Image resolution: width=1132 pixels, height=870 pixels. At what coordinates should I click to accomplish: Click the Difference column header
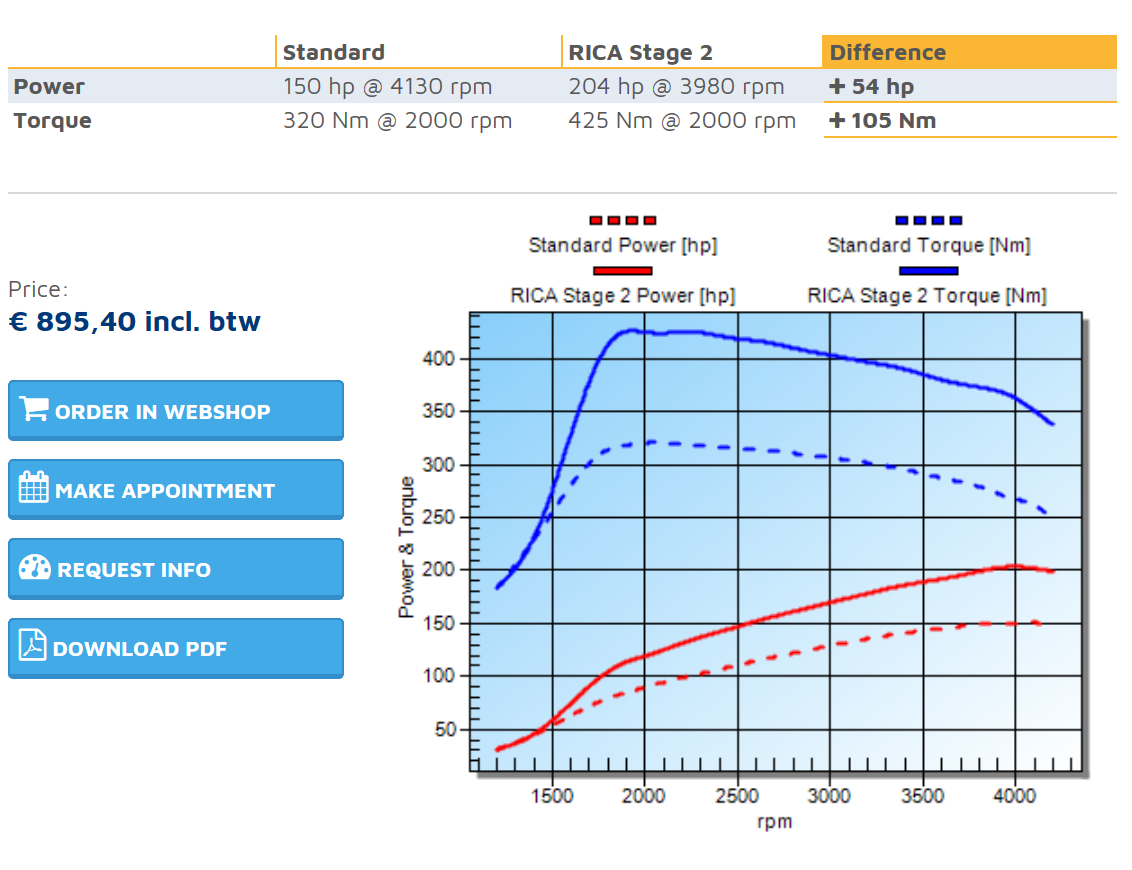pos(888,53)
